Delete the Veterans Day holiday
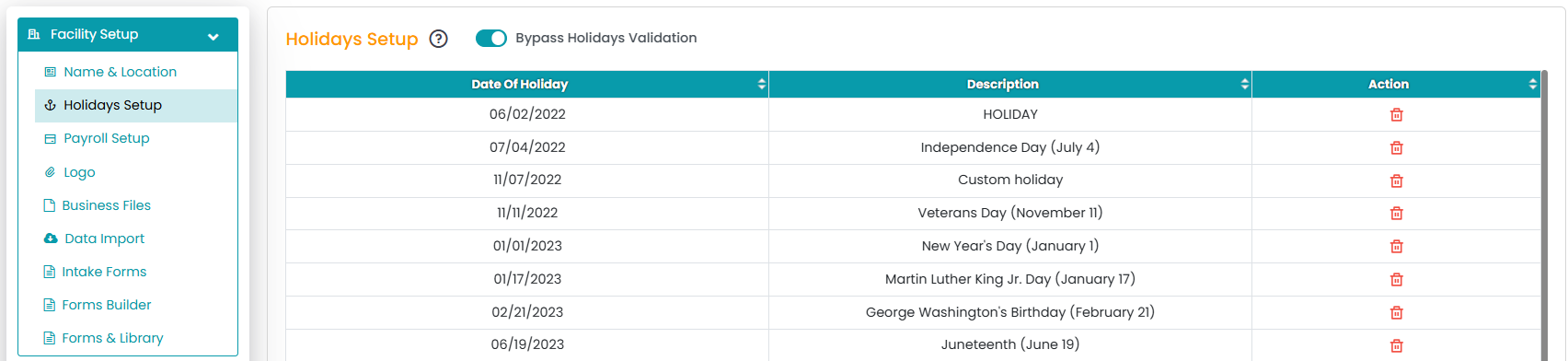The image size is (1568, 361). (1396, 214)
